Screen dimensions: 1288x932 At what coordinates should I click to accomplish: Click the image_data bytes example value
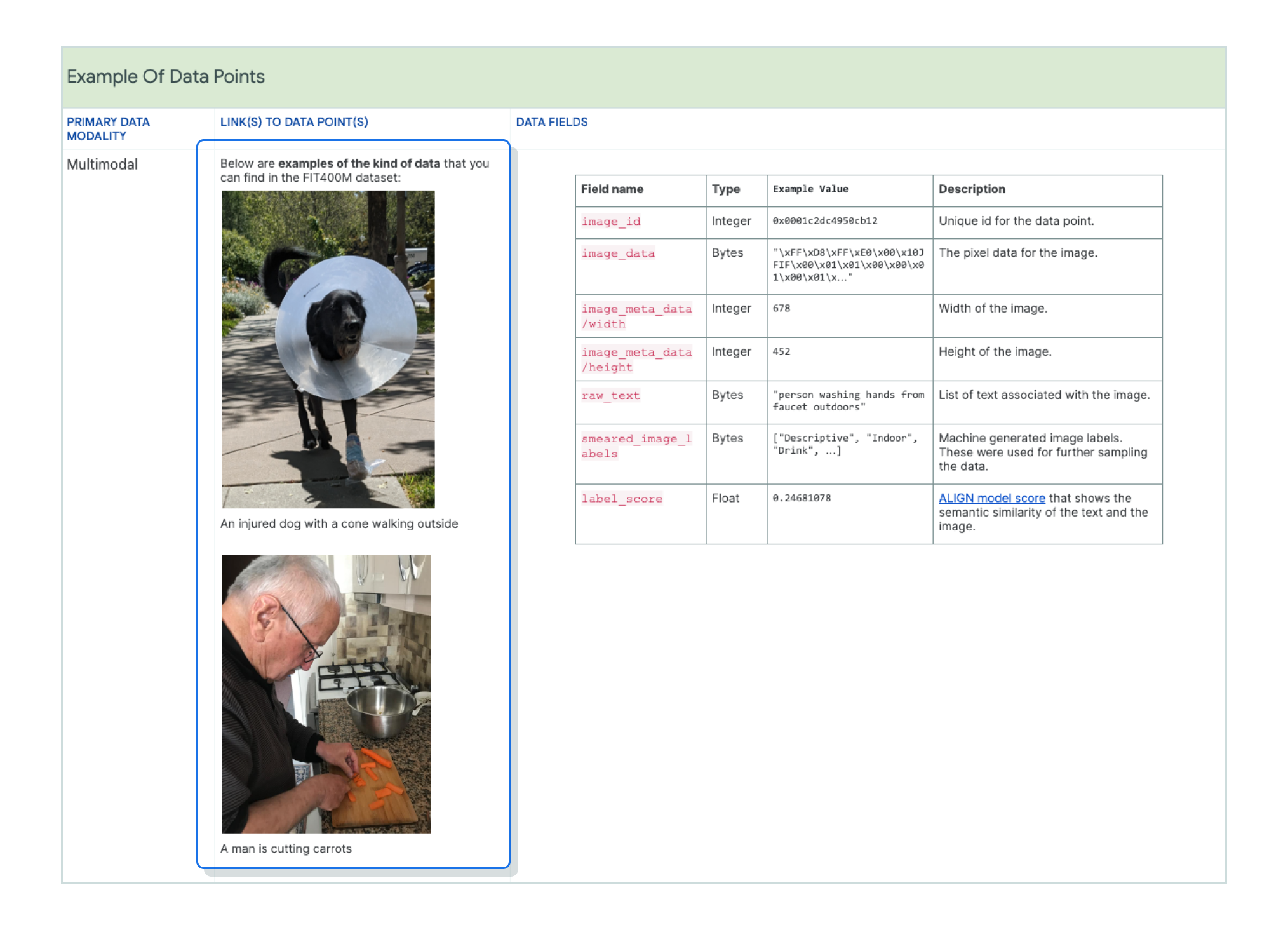(849, 265)
